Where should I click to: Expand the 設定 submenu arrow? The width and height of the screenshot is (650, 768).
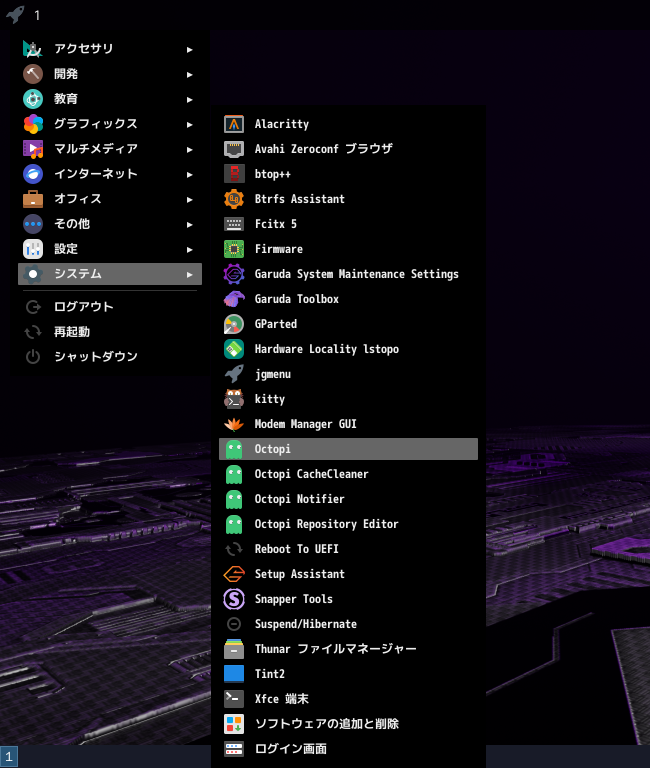[x=190, y=249]
